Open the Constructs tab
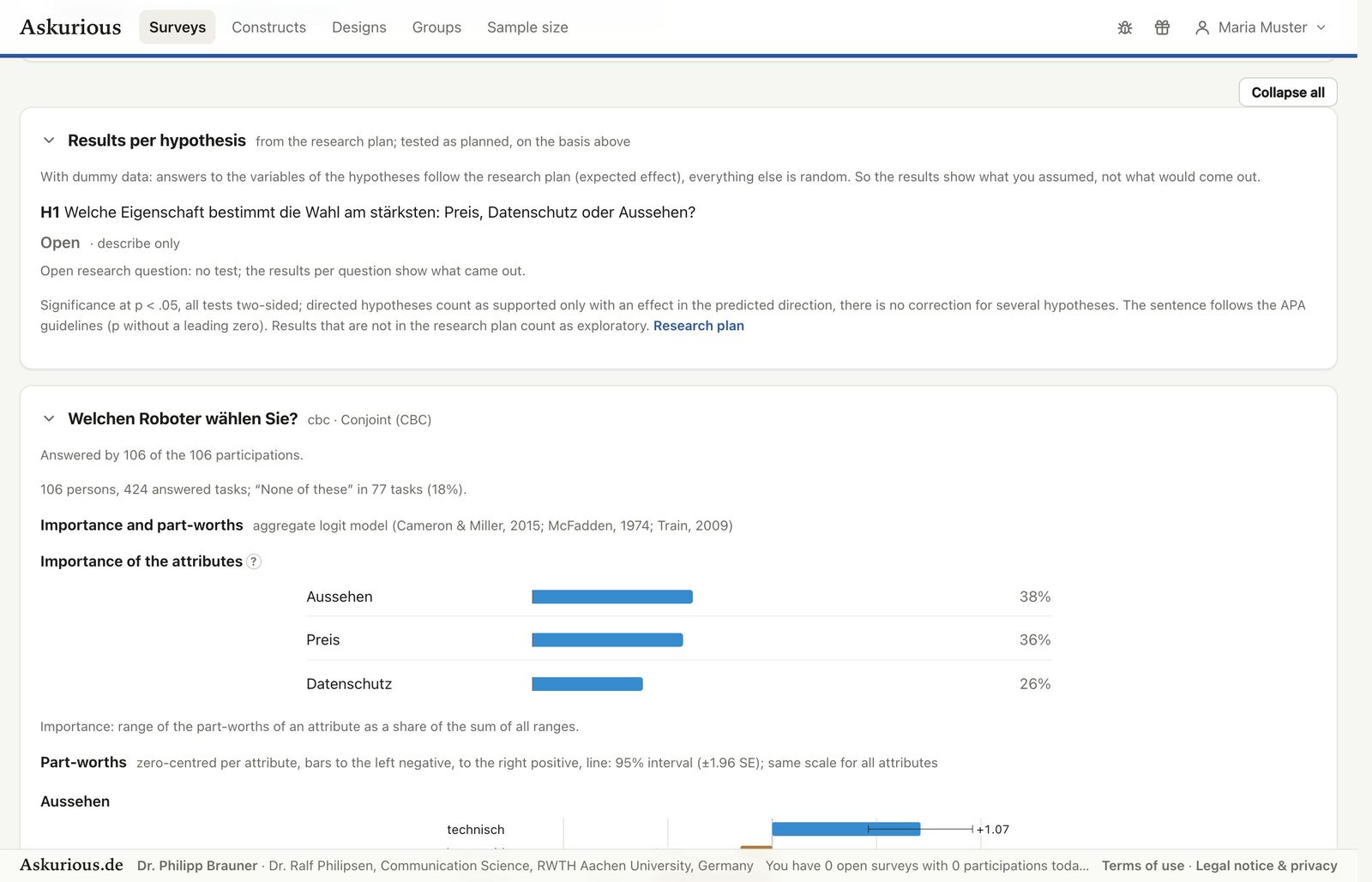Screen dimensions: 1372x882 click(x=268, y=27)
